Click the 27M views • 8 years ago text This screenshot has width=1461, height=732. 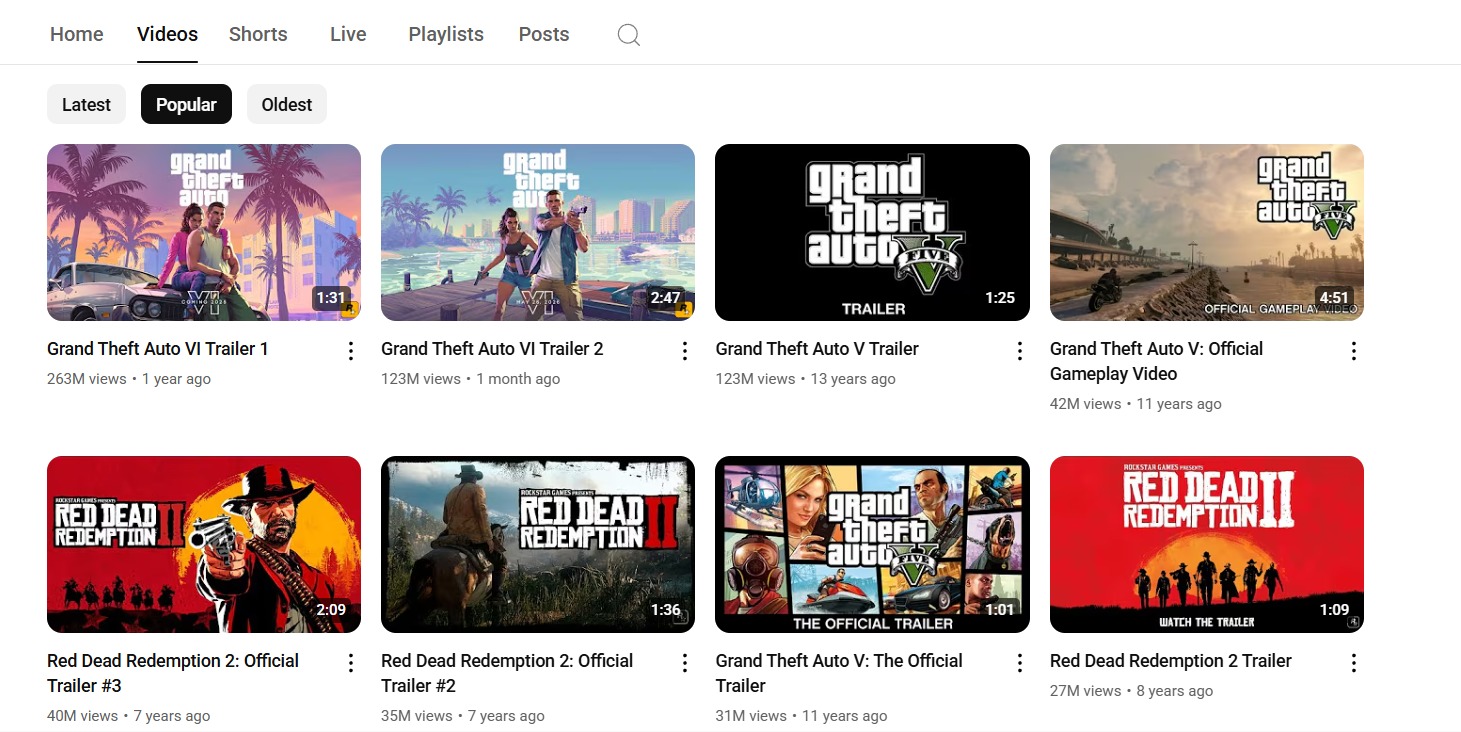(1132, 691)
